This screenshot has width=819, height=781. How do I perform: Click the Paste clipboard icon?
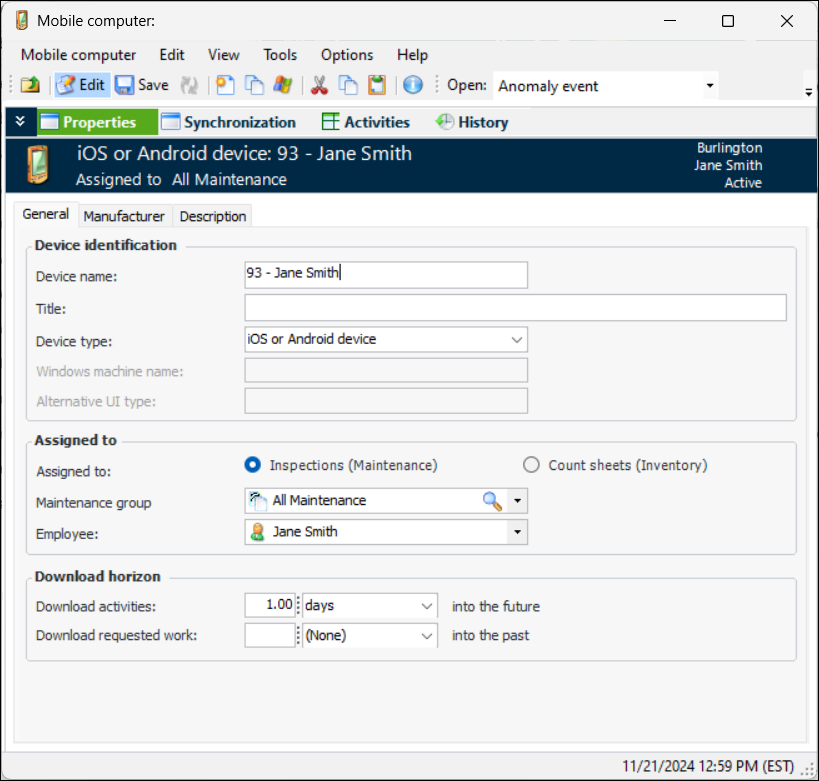(x=376, y=85)
